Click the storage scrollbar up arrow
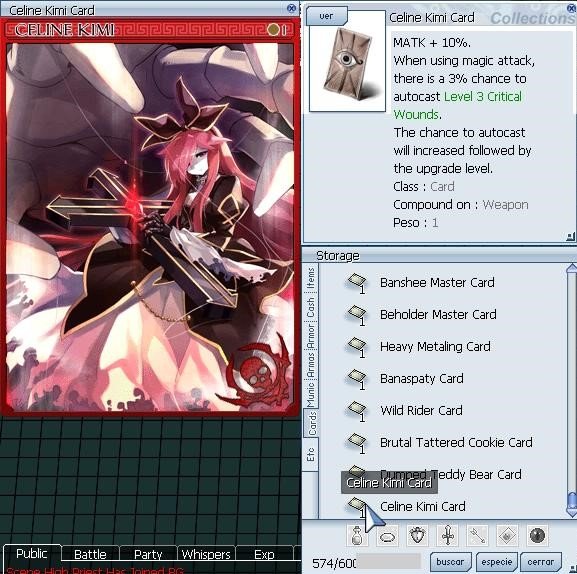The height and width of the screenshot is (574, 577). point(571,268)
